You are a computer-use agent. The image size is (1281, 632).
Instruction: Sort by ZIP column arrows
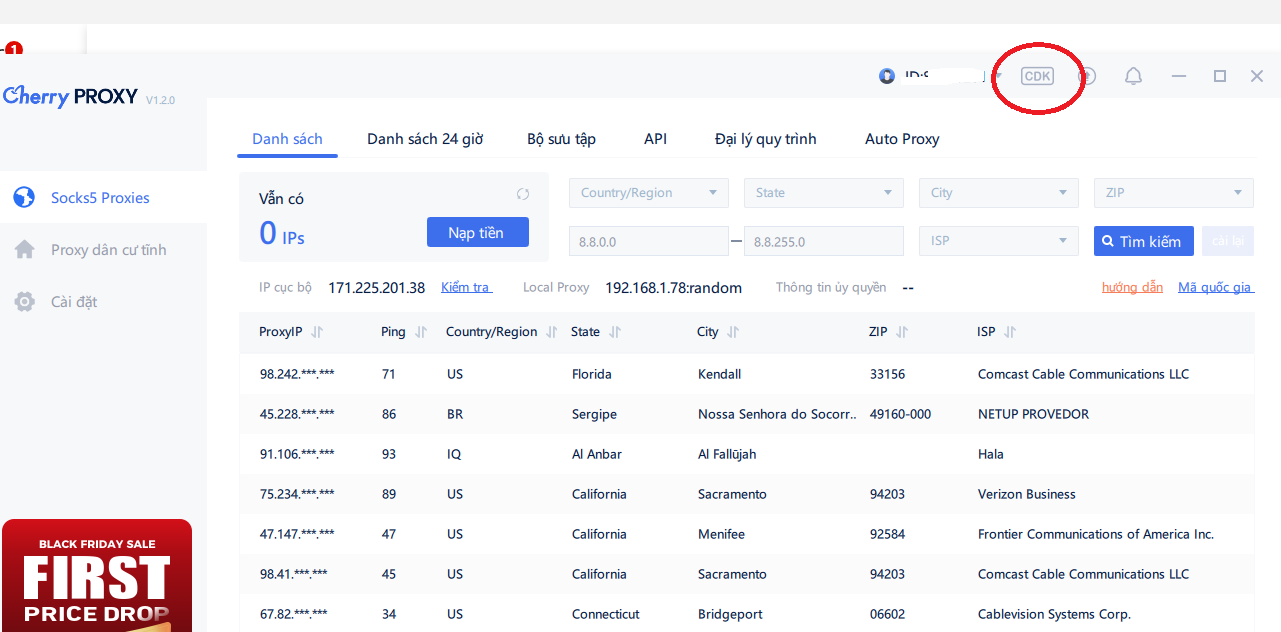pos(902,332)
